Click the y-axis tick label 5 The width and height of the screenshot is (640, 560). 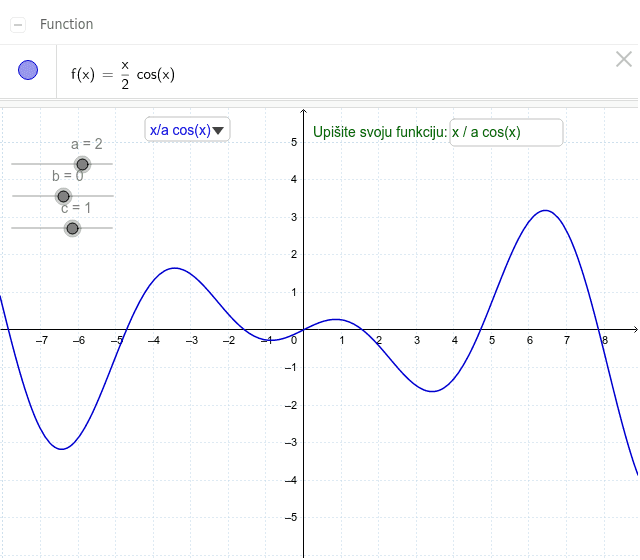click(x=294, y=142)
